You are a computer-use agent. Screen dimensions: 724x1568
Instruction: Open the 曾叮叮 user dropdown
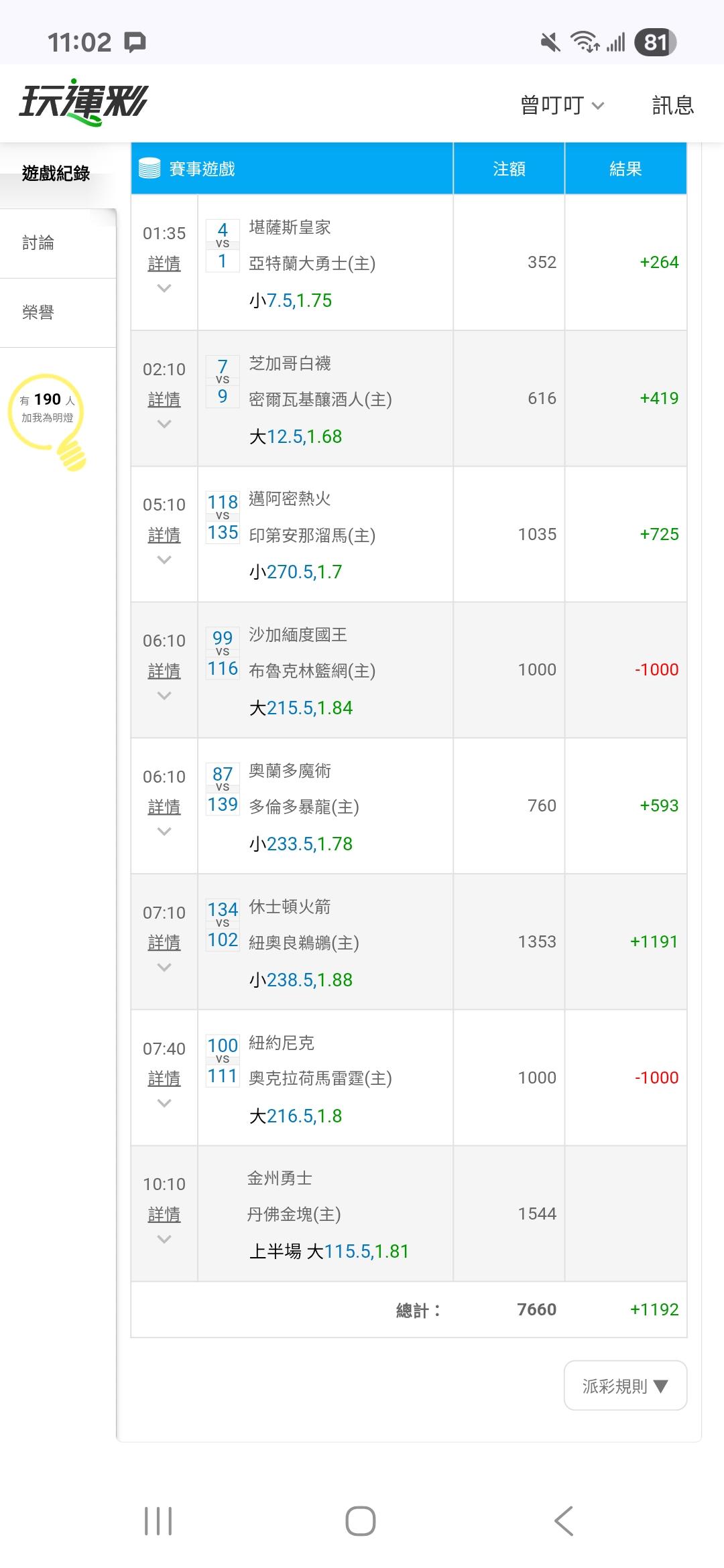click(x=562, y=105)
